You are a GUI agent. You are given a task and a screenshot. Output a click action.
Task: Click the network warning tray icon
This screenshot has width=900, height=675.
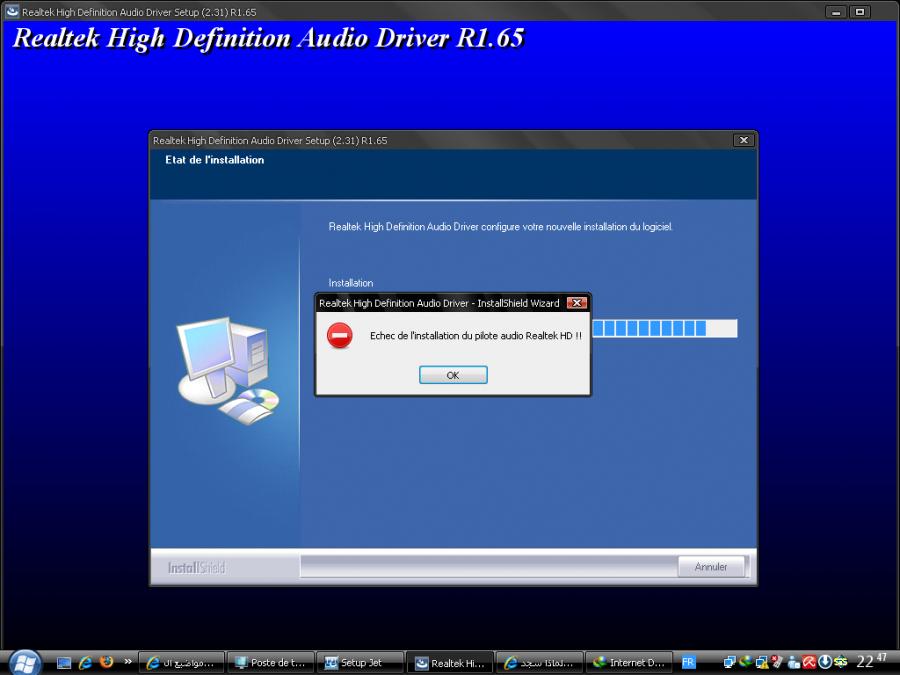pyautogui.click(x=762, y=662)
